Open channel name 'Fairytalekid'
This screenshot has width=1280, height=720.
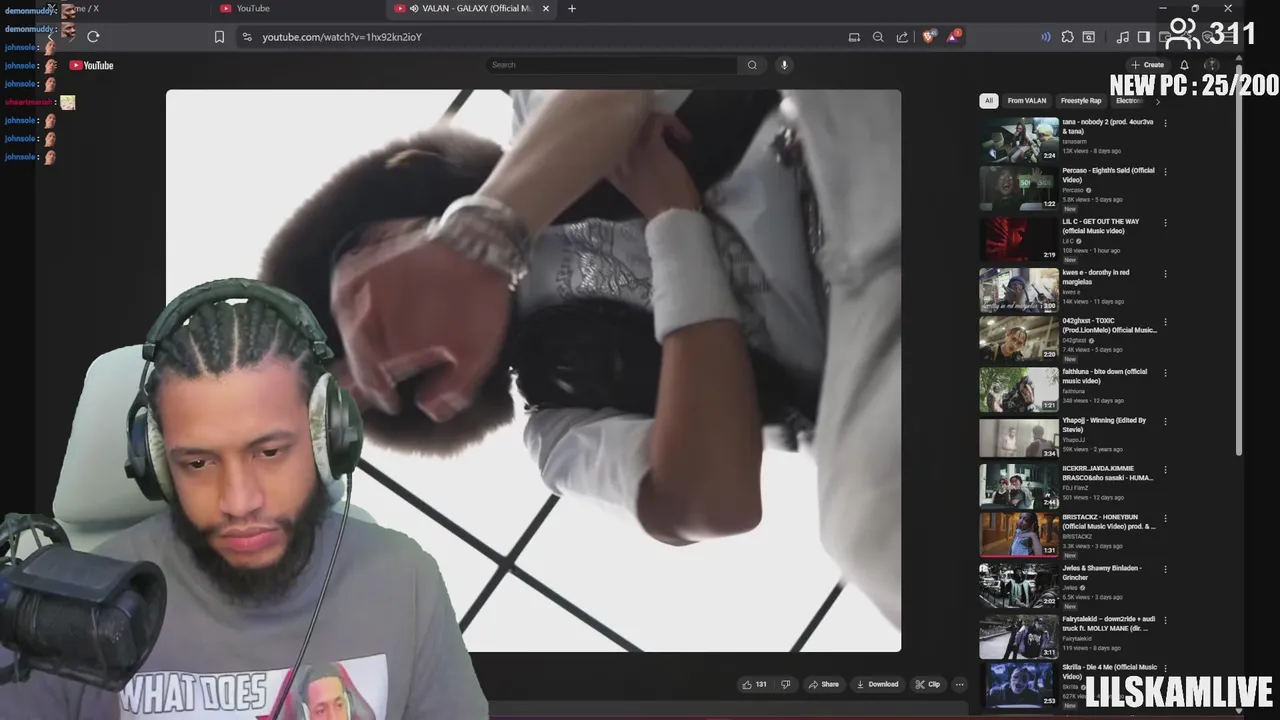[1077, 638]
